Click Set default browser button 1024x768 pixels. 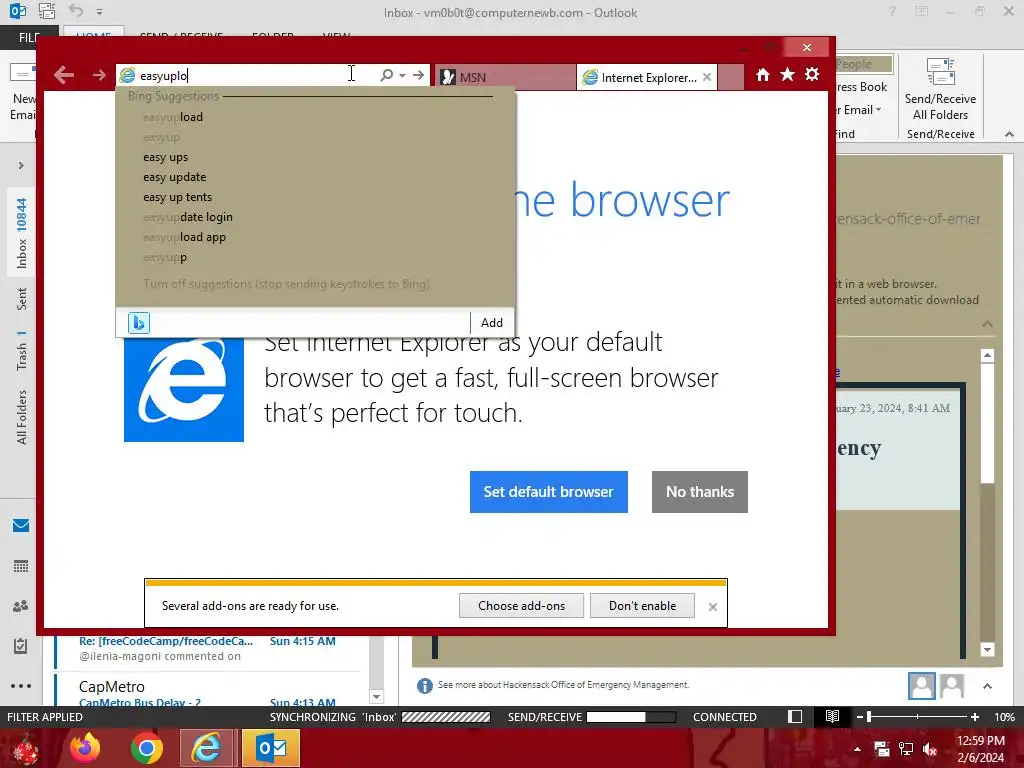(549, 492)
